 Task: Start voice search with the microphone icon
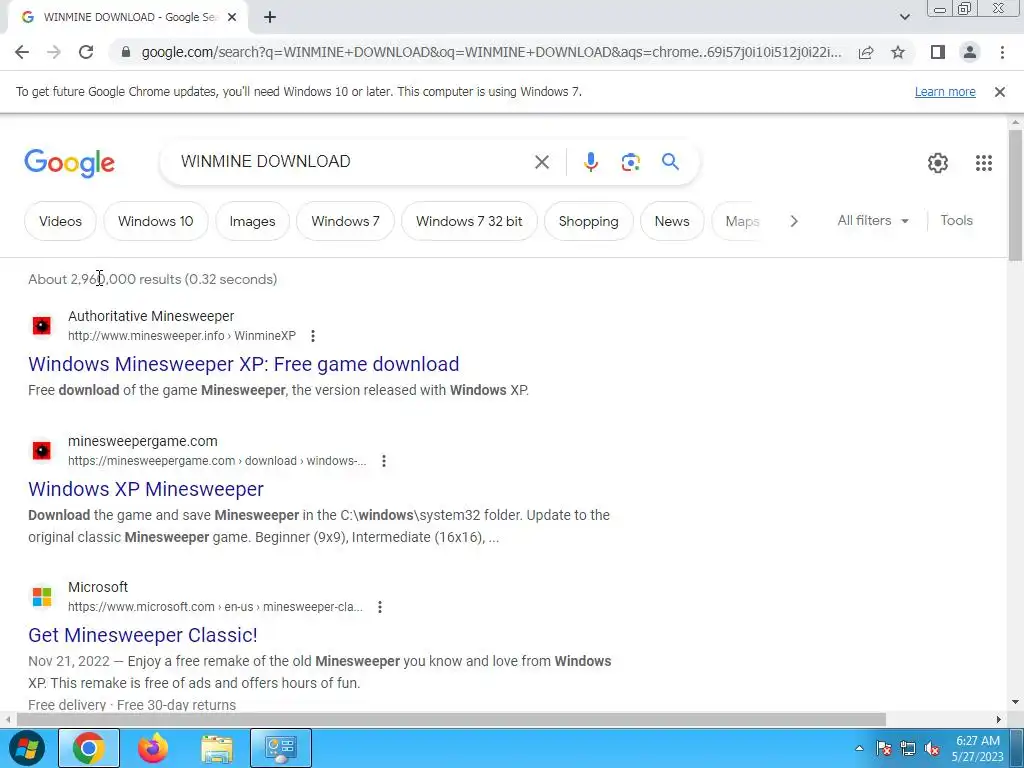tap(590, 162)
